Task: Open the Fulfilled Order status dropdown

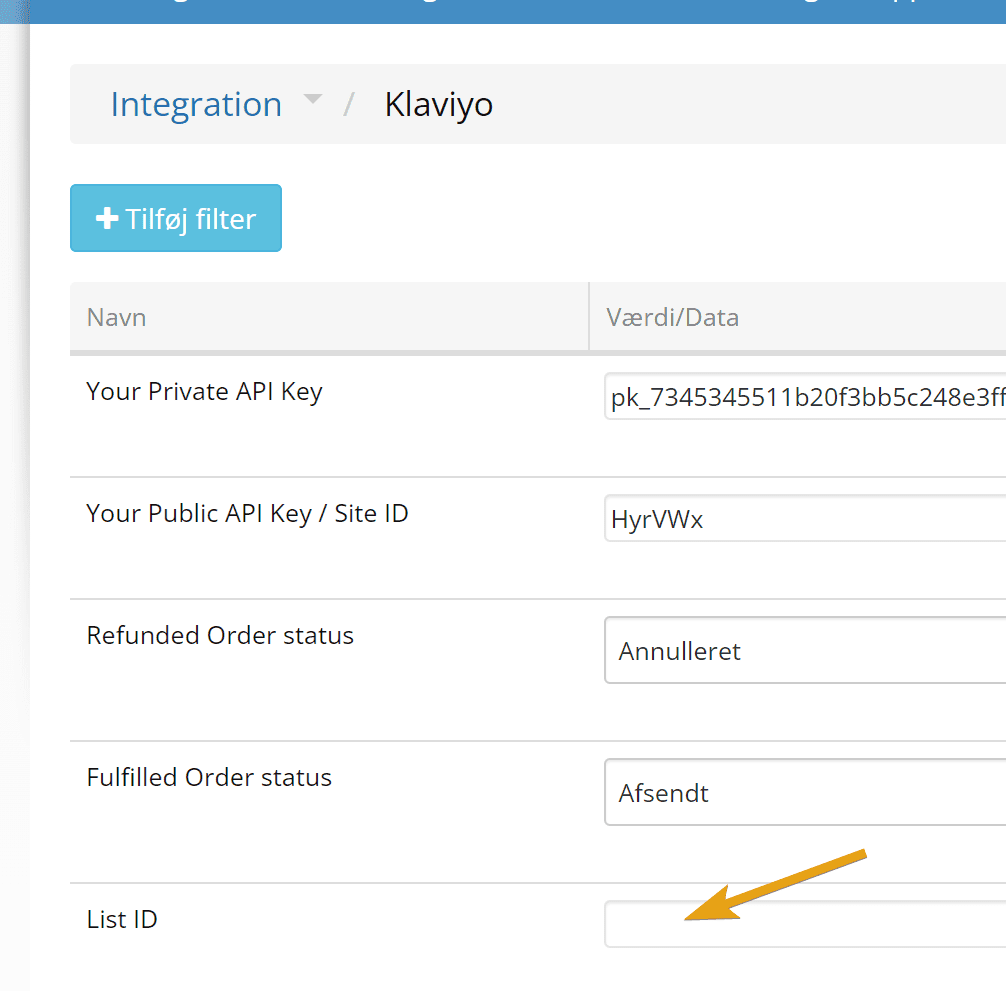Action: 805,792
